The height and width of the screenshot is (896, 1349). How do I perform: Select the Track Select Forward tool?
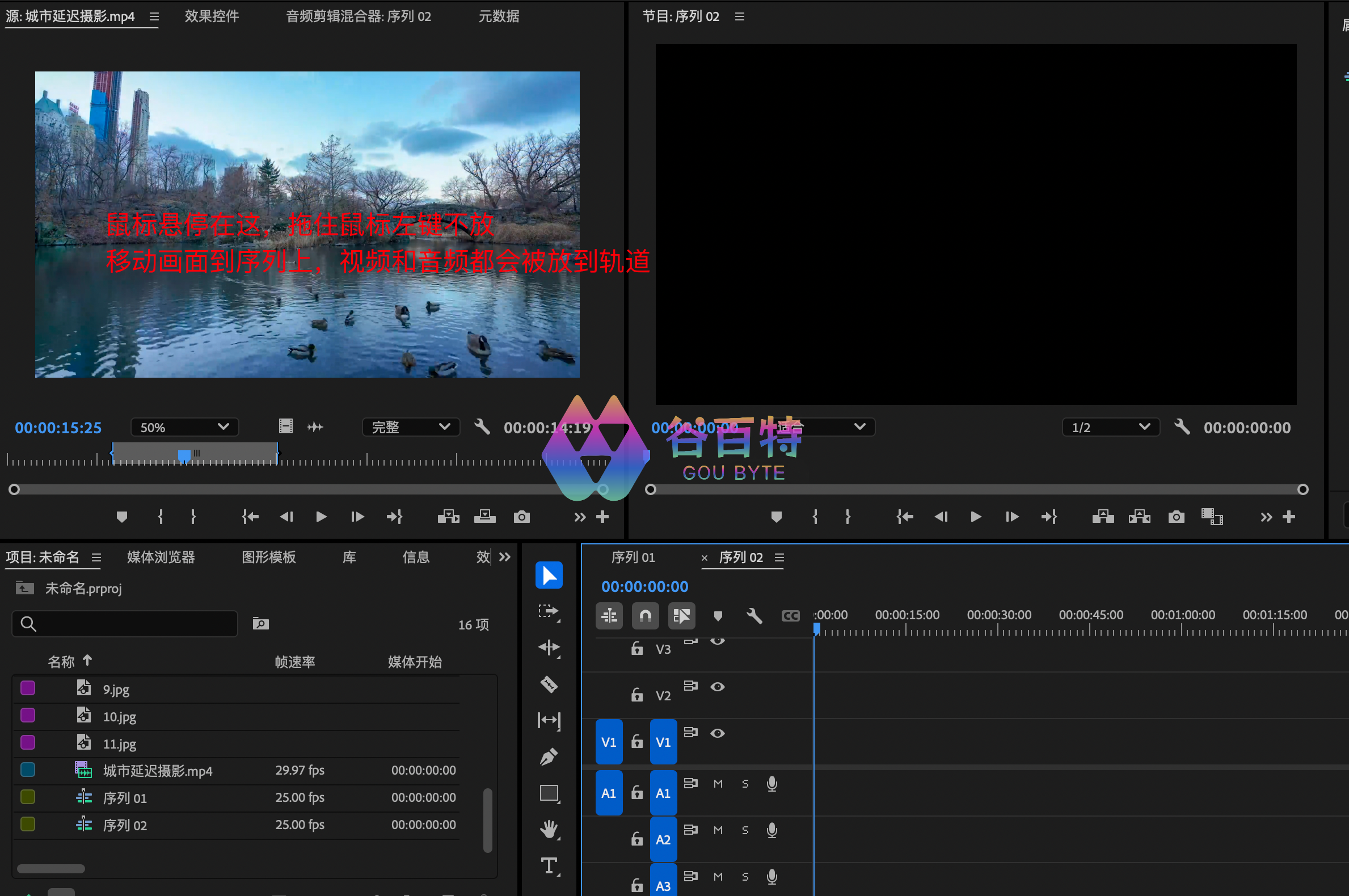(549, 611)
